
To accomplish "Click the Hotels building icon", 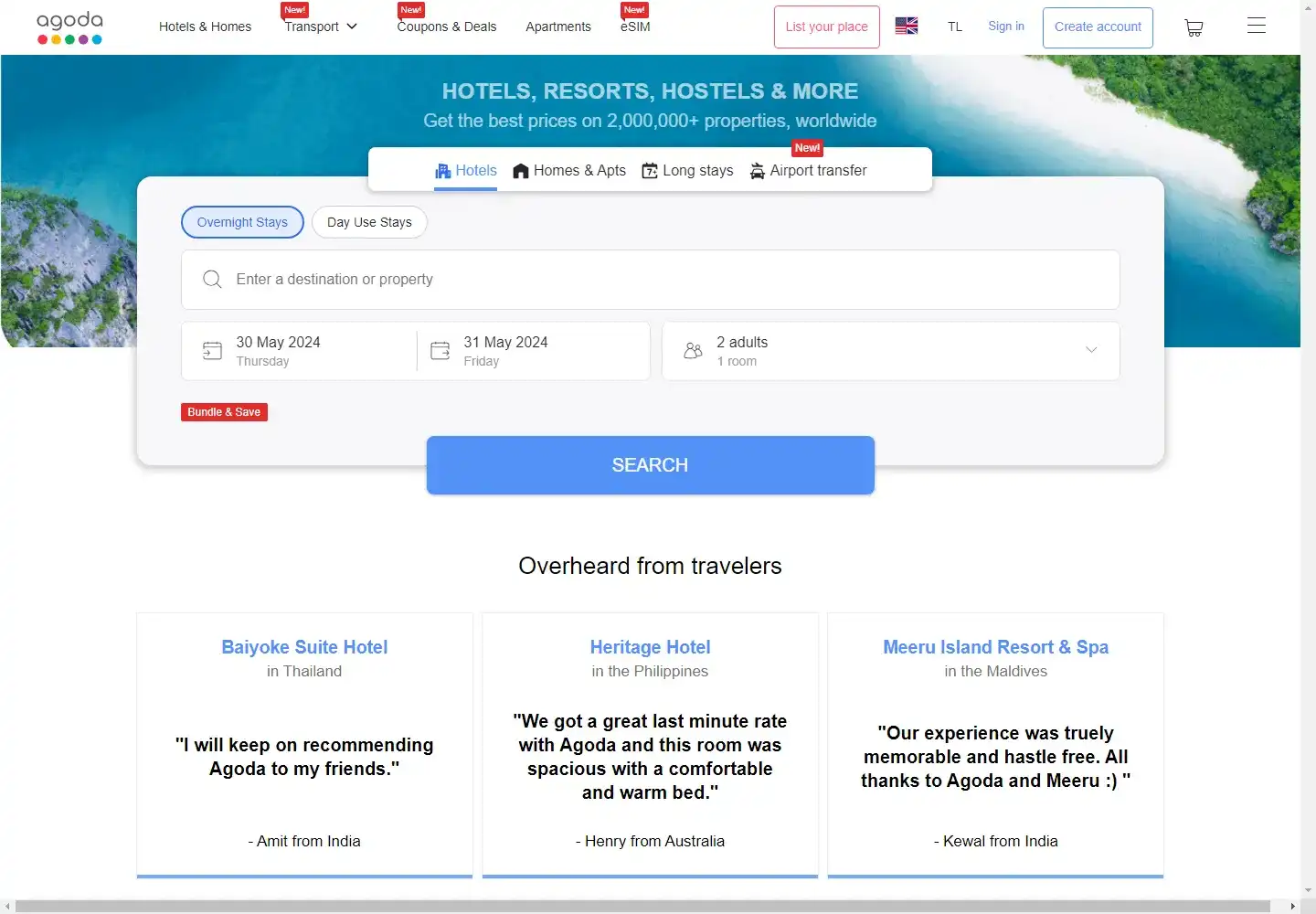I will pyautogui.click(x=443, y=171).
